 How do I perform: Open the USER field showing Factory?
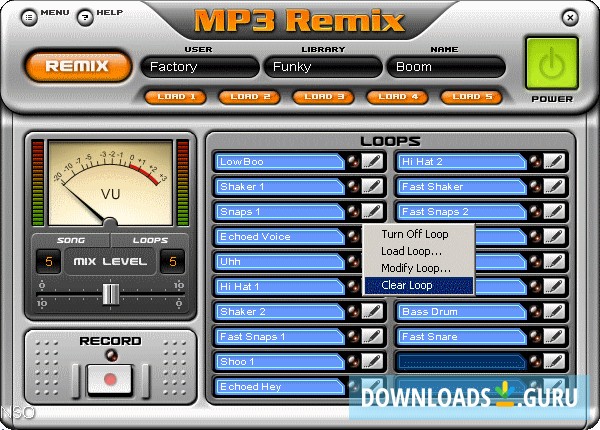[200, 67]
